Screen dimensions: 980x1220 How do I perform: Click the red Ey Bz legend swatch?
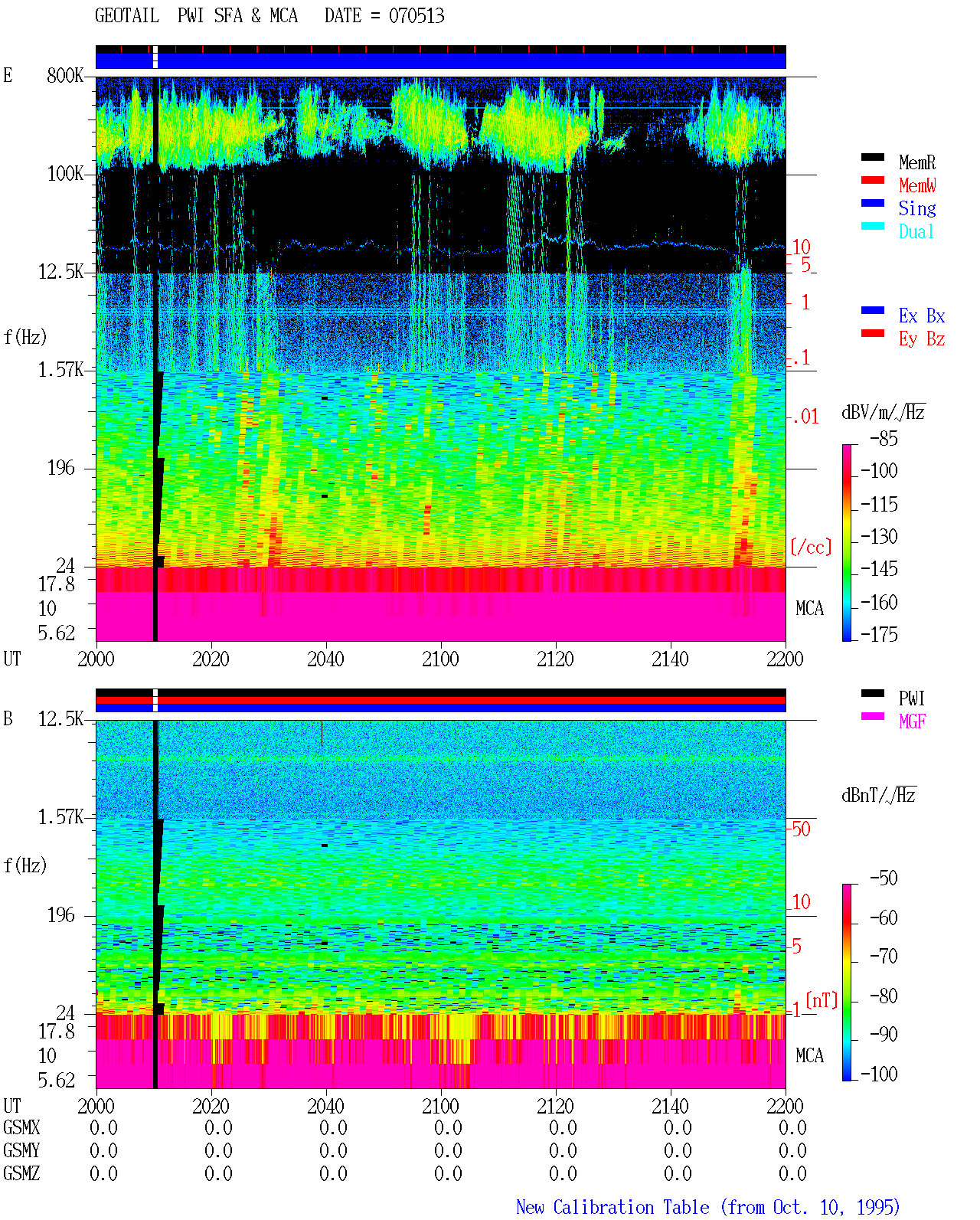873,333
